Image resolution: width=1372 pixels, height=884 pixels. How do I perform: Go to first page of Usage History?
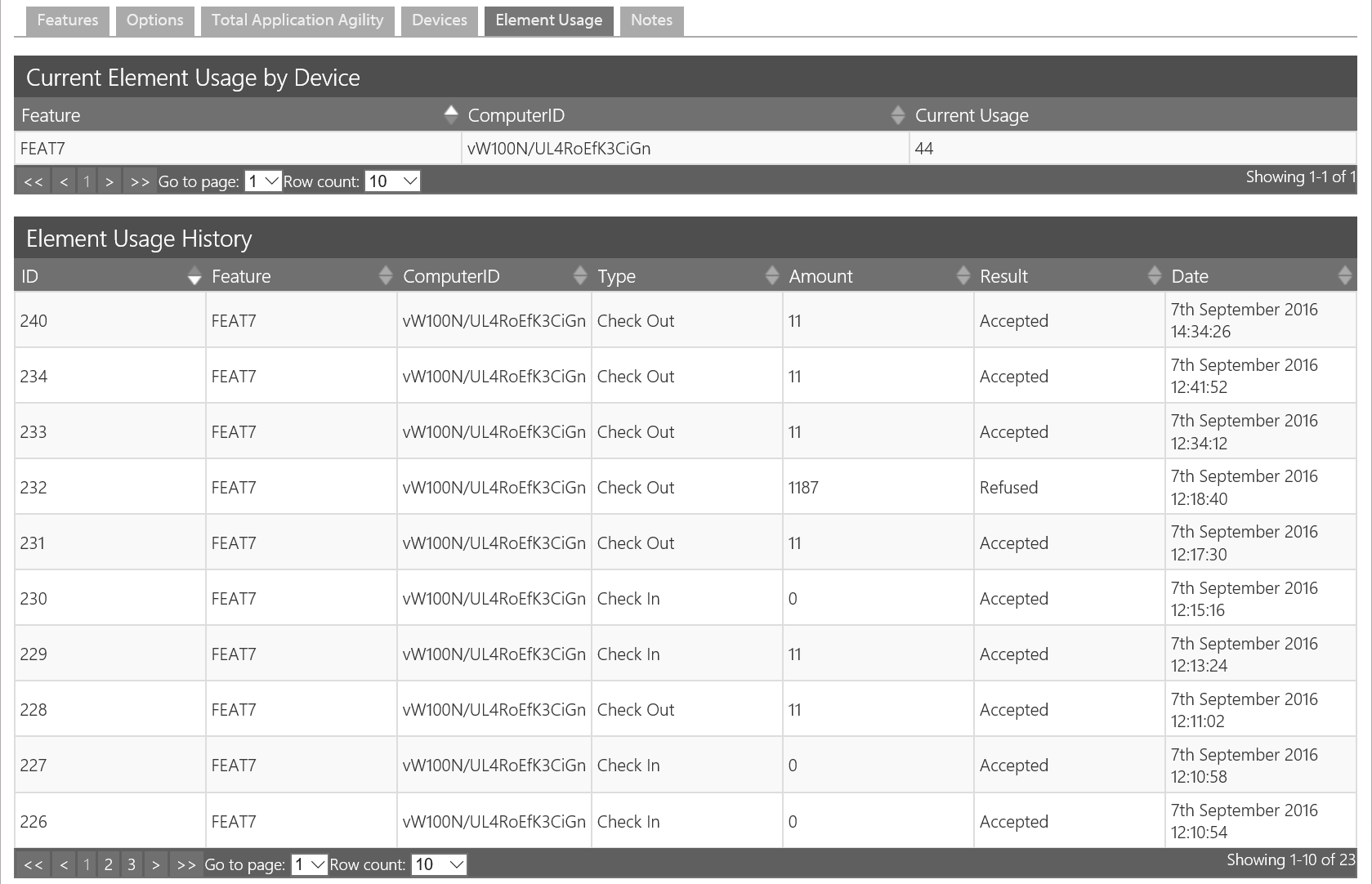(34, 864)
